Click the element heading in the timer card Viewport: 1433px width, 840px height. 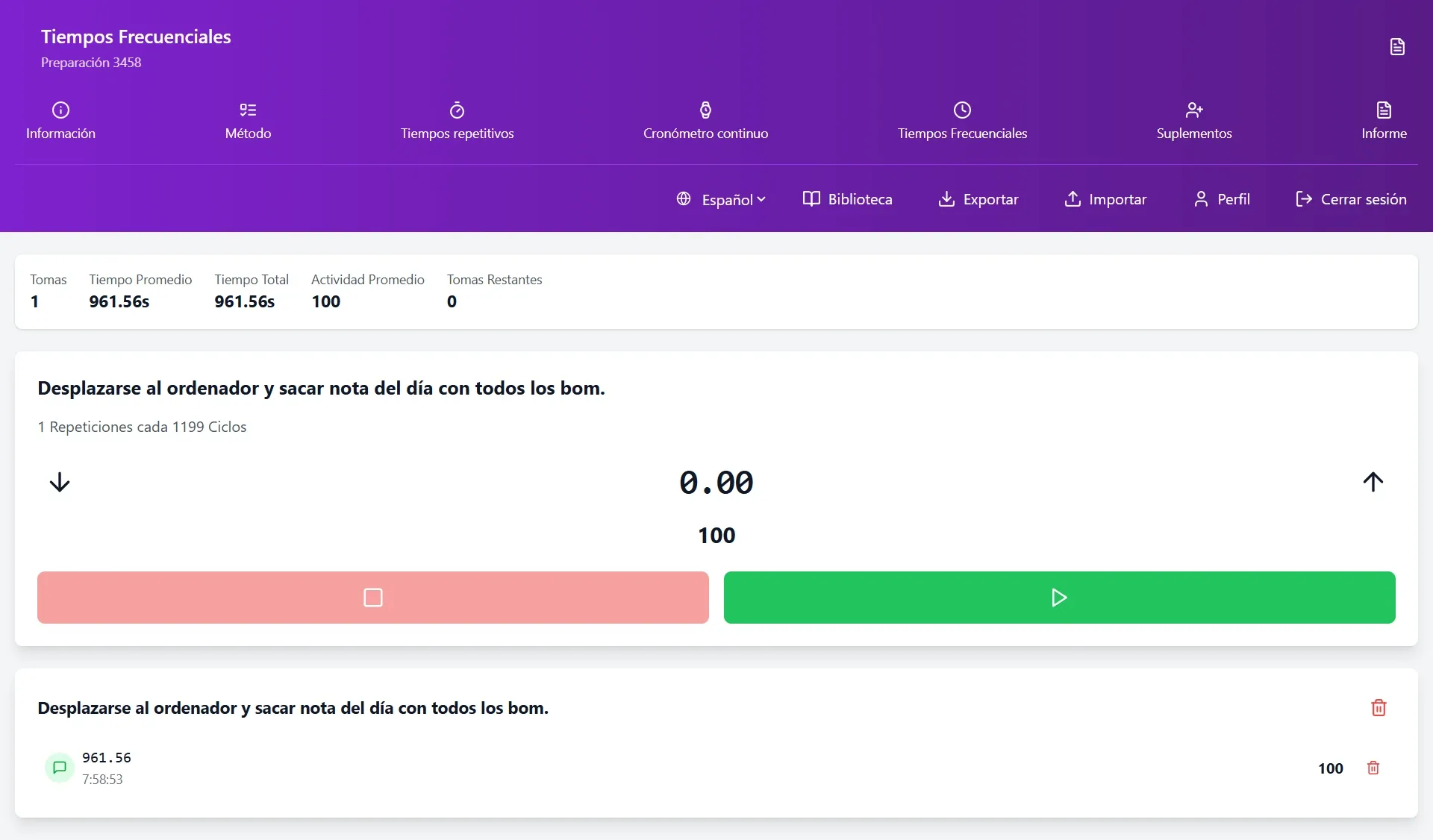pos(321,388)
